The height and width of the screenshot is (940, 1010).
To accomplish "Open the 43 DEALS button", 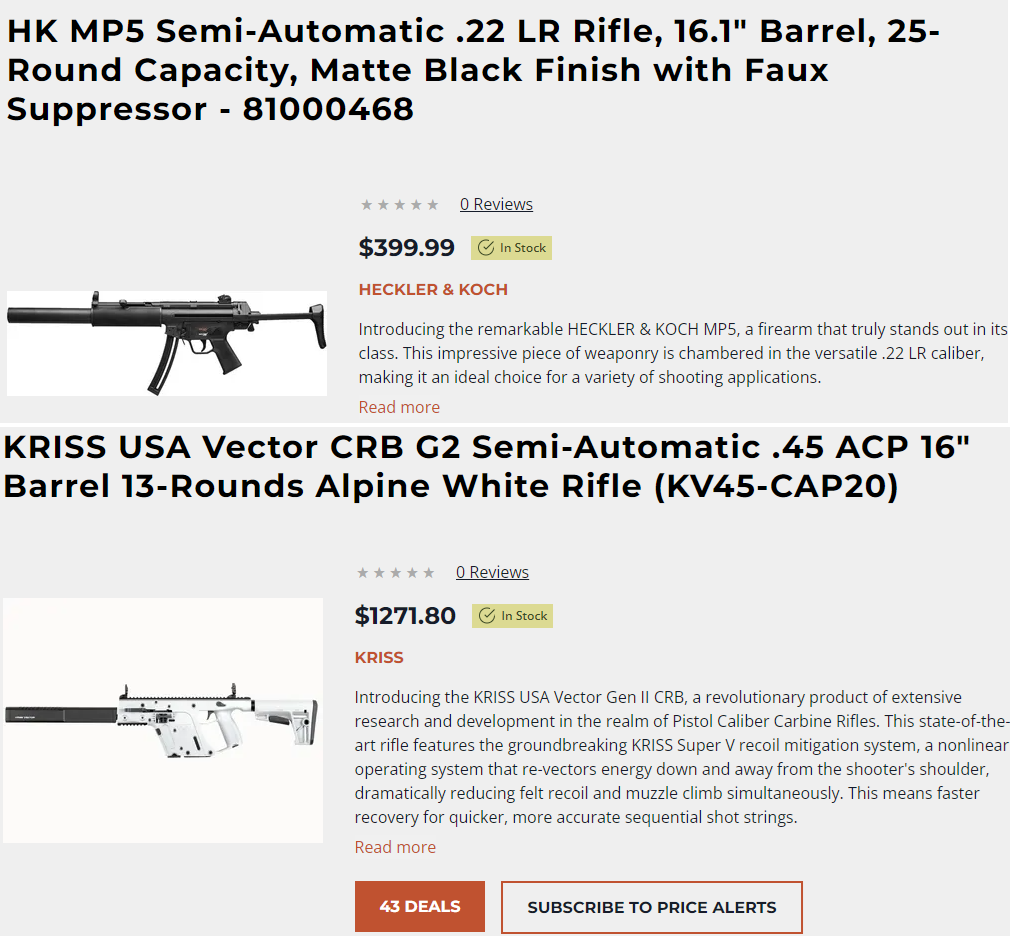I will [x=419, y=906].
